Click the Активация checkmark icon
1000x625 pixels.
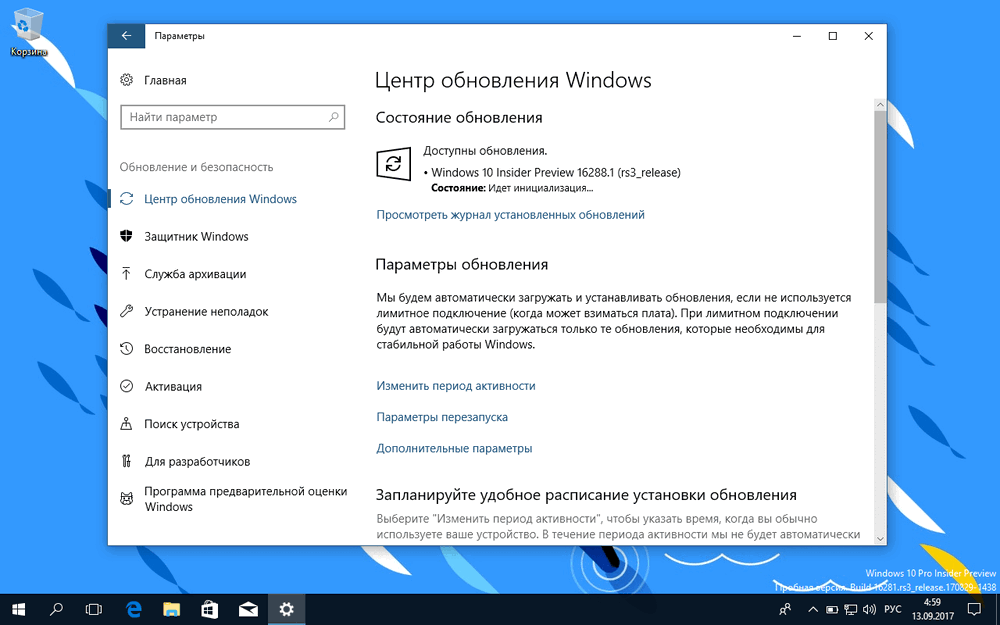(x=125, y=386)
